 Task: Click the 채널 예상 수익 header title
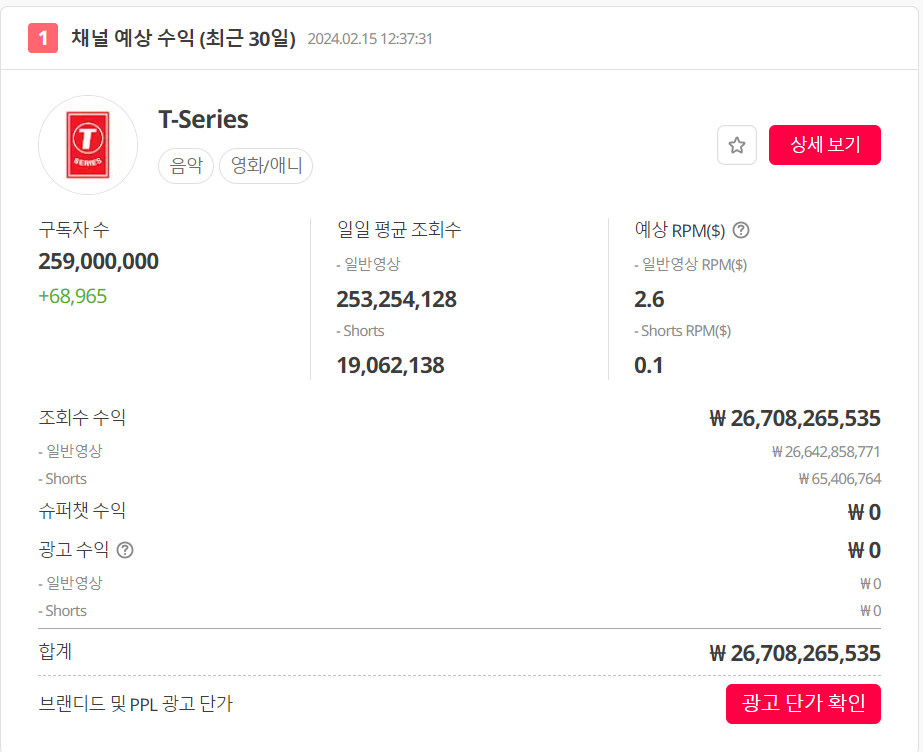tap(183, 38)
